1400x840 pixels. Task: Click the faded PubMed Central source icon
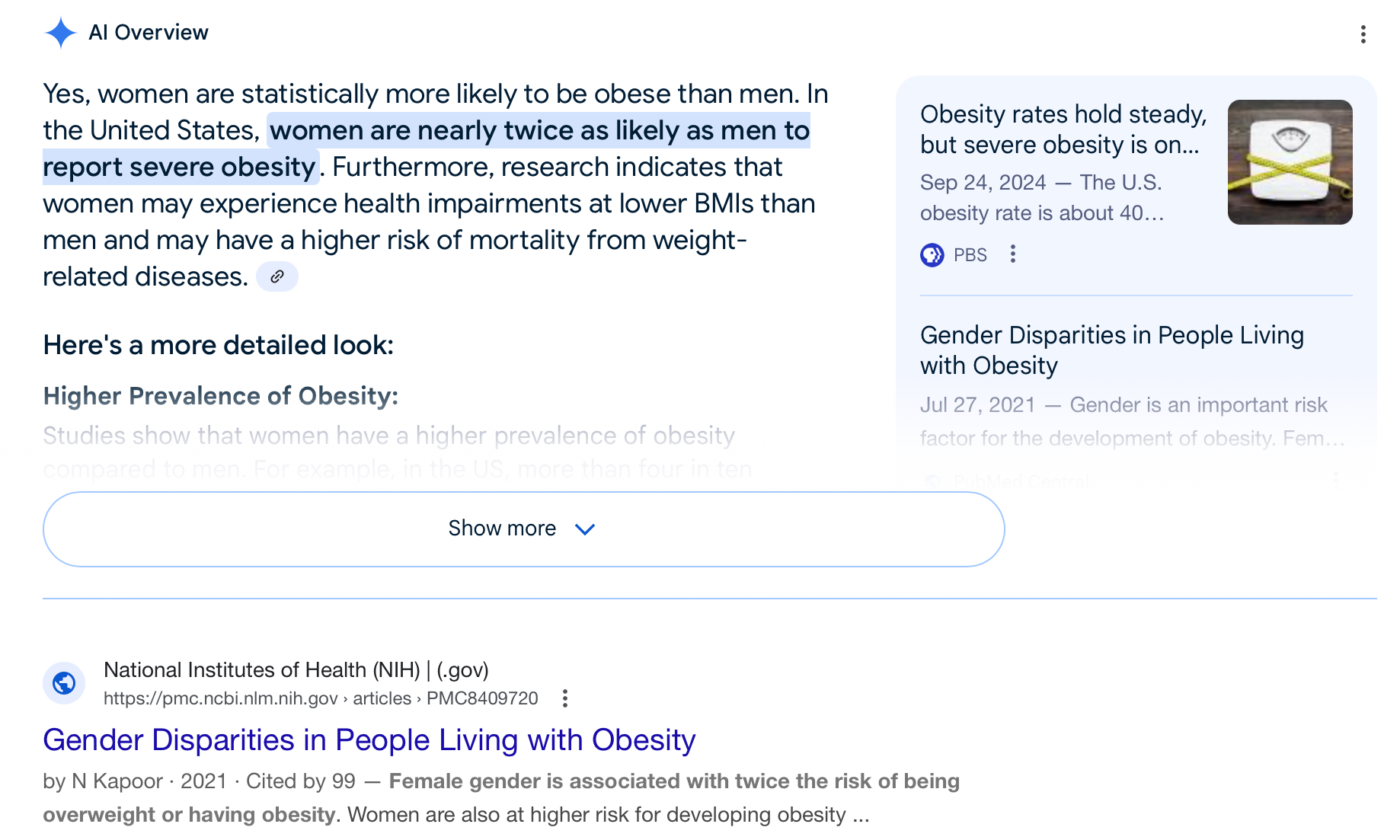[931, 481]
